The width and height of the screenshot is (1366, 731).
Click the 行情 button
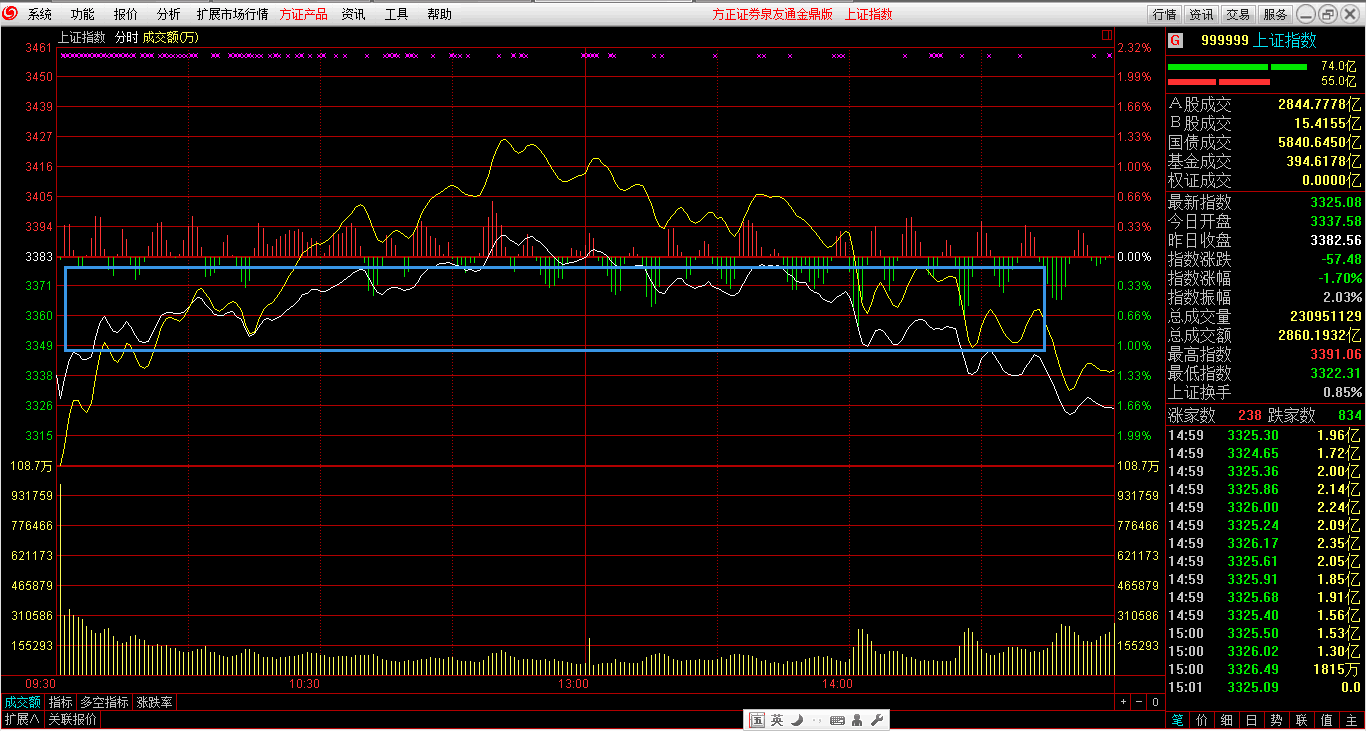[1164, 14]
